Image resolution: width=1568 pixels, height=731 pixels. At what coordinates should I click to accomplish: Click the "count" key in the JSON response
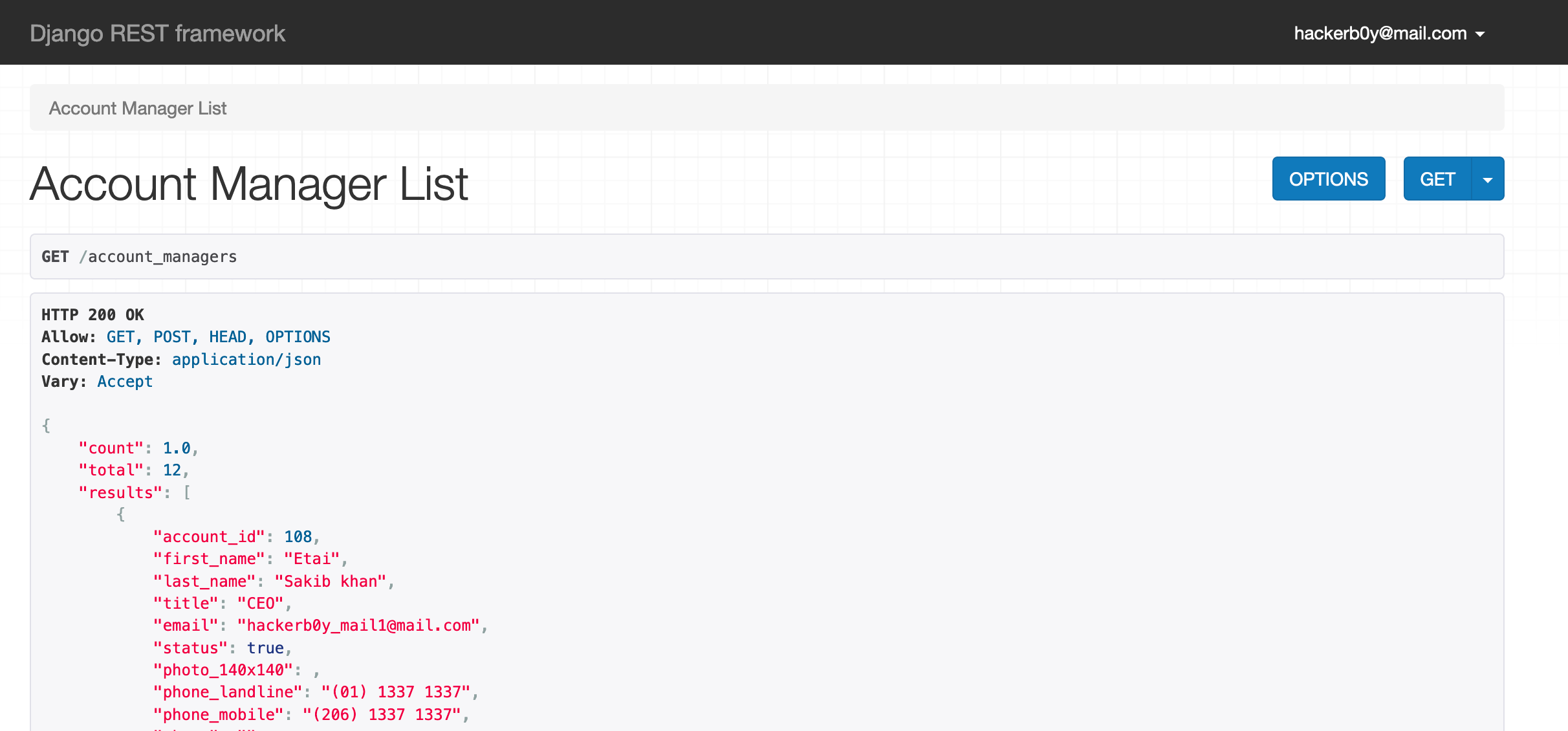111,448
